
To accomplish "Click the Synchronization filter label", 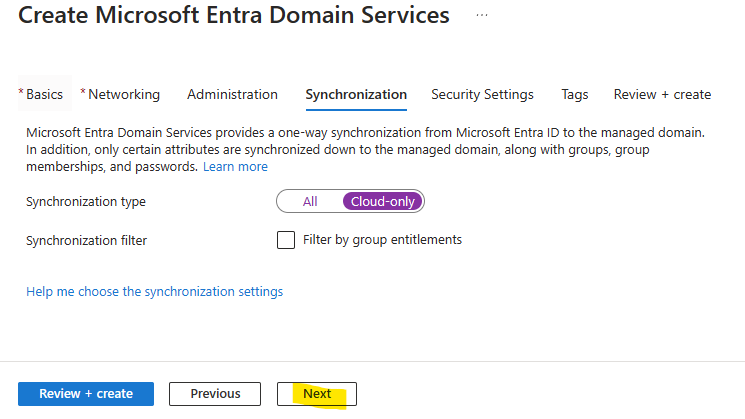I will 86,240.
